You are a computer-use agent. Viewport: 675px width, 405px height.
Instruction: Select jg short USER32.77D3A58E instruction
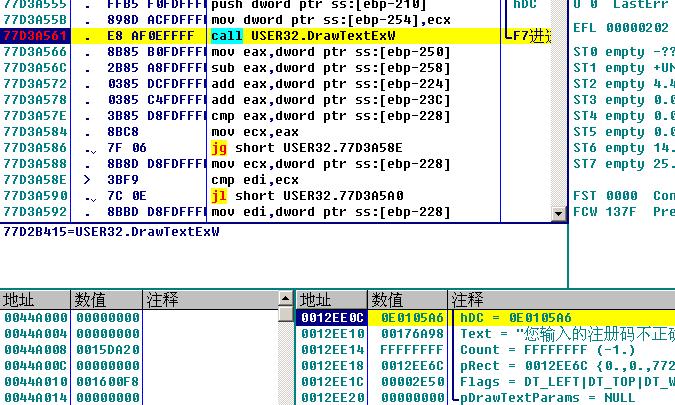307,148
